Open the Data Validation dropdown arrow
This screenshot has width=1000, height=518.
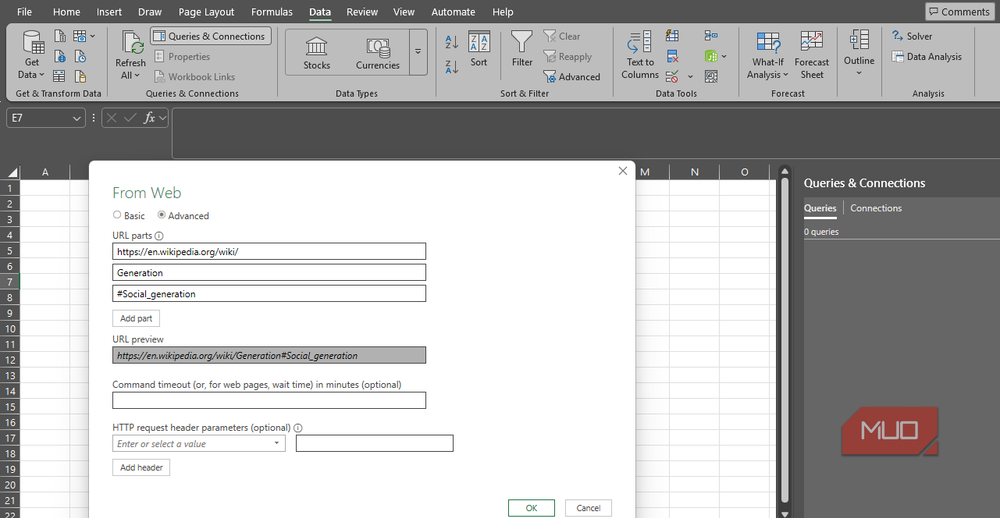(690, 77)
